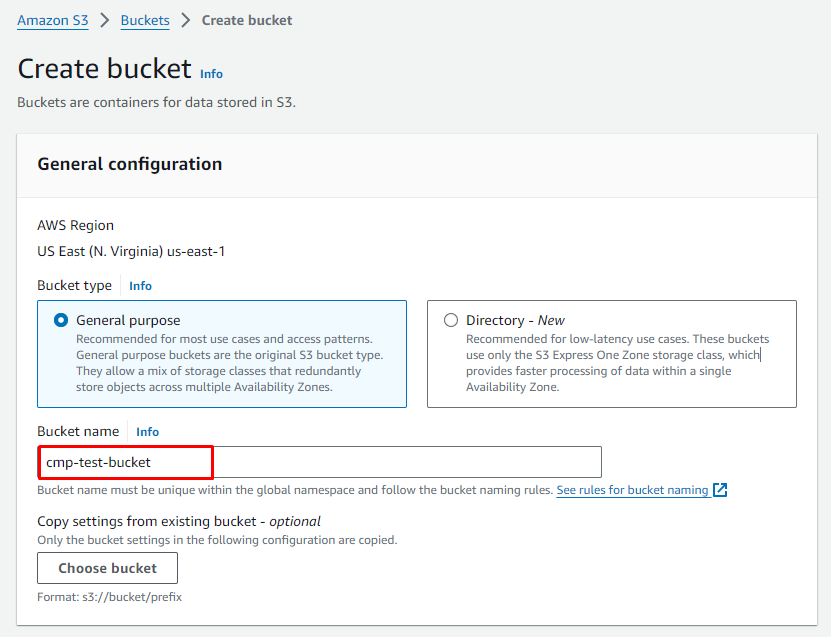Viewport: 831px width, 637px height.
Task: Click the chevron after Buckets breadcrumb
Action: point(185,20)
